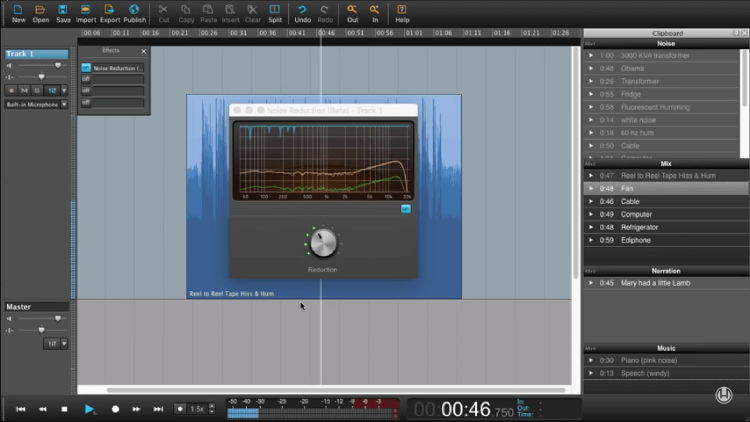The image size is (750, 422).
Task: Click the Publish globe icon
Action: tap(134, 13)
